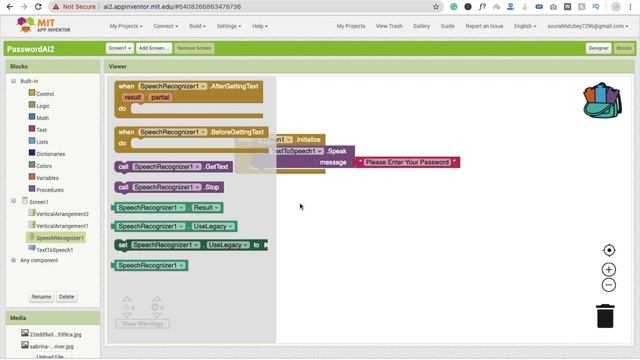Viewport: 640px width, 360px height.
Task: Select the Lists blocks icon
Action: click(32, 141)
